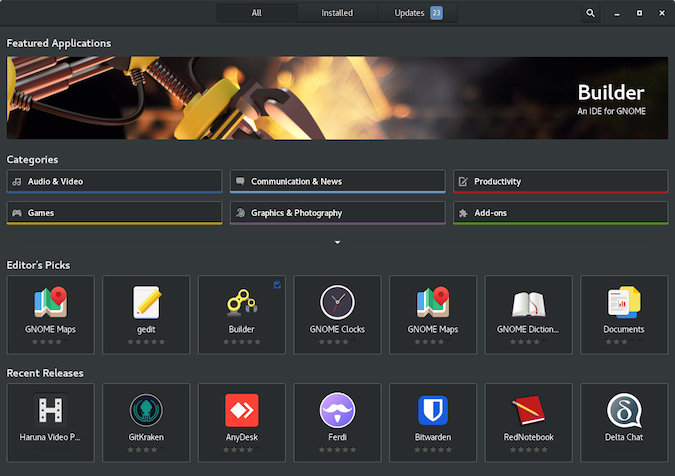Open the search magnifier icon
The image size is (675, 476).
pos(590,13)
